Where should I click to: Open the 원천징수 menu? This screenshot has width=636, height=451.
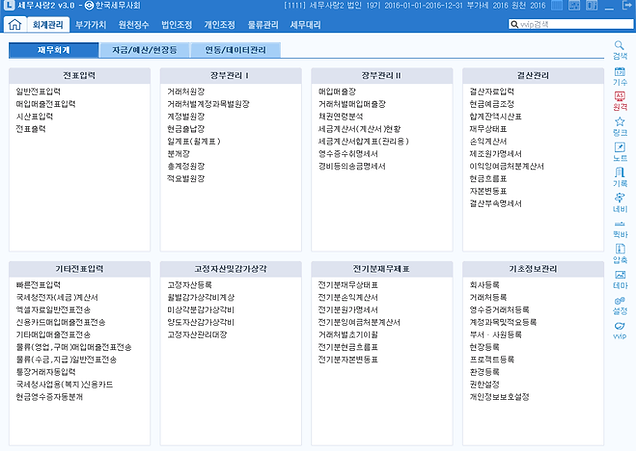point(133,25)
